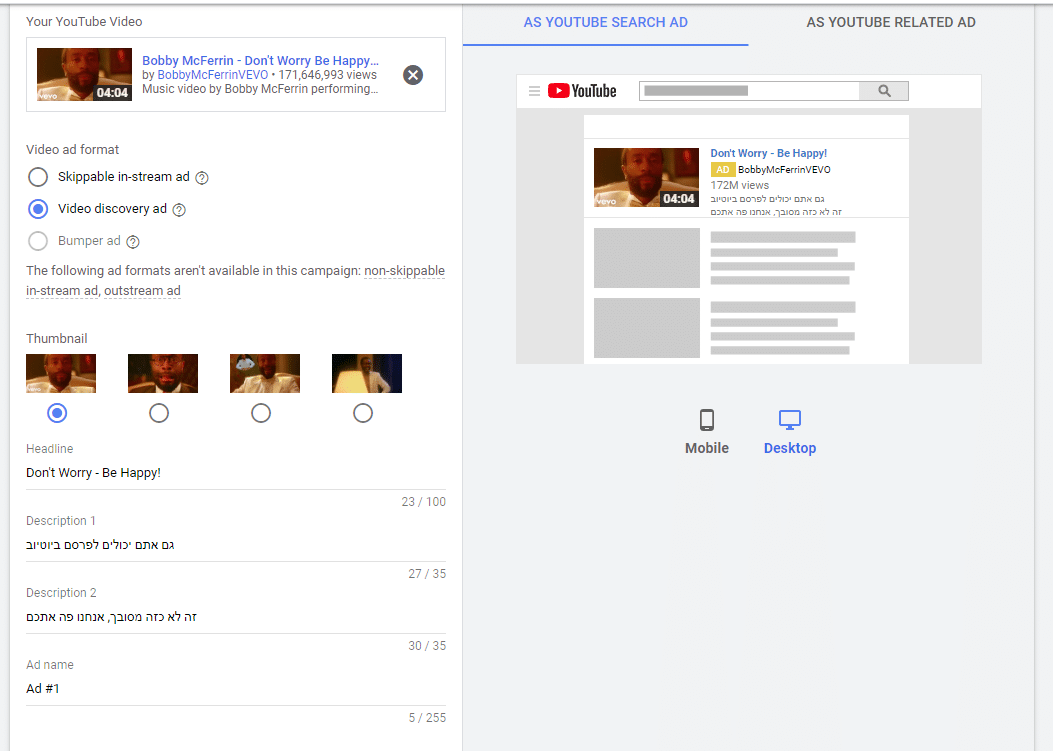Choose the first thumbnail radio button
The height and width of the screenshot is (751, 1053).
coord(57,413)
